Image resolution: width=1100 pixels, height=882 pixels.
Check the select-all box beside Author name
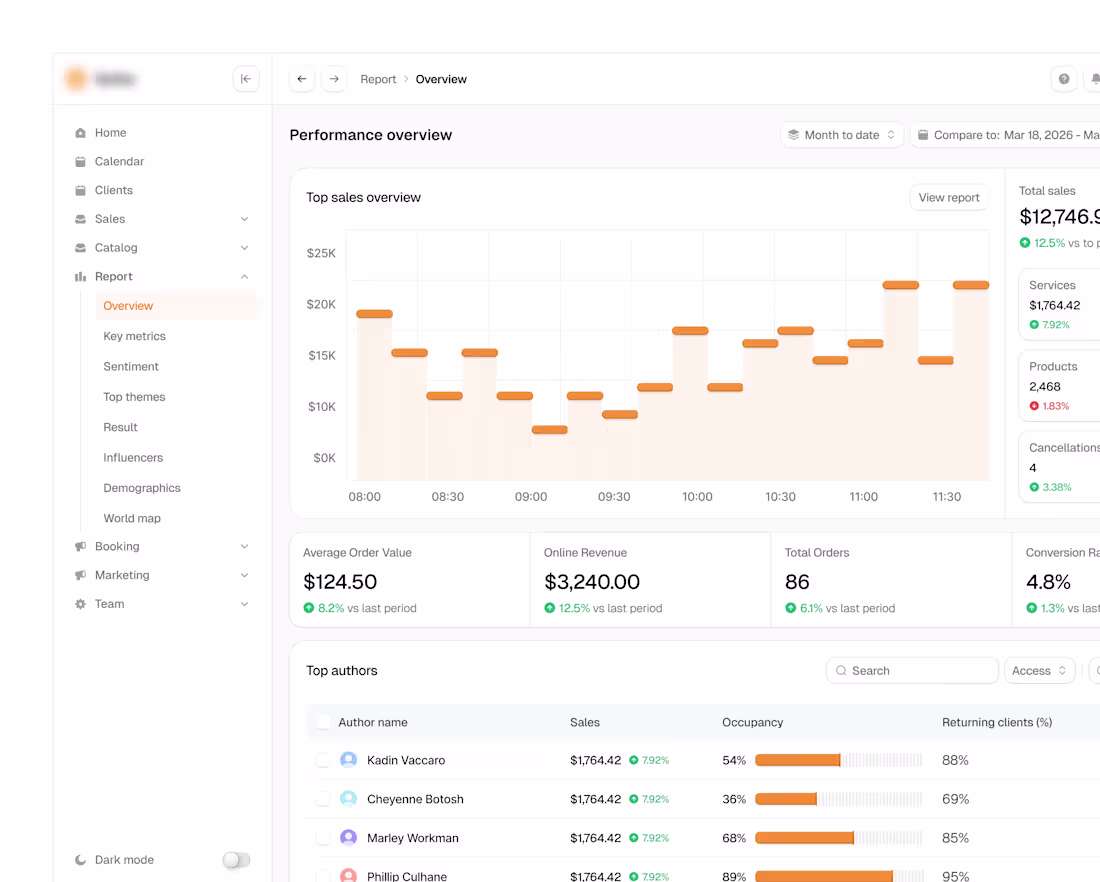coord(323,722)
